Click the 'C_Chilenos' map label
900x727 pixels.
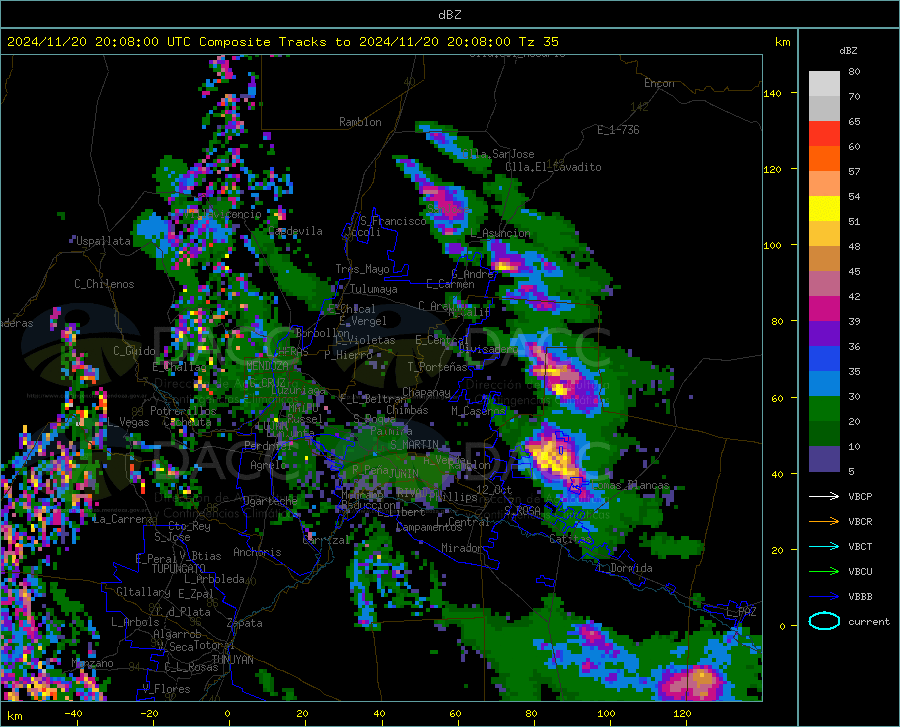pyautogui.click(x=104, y=284)
